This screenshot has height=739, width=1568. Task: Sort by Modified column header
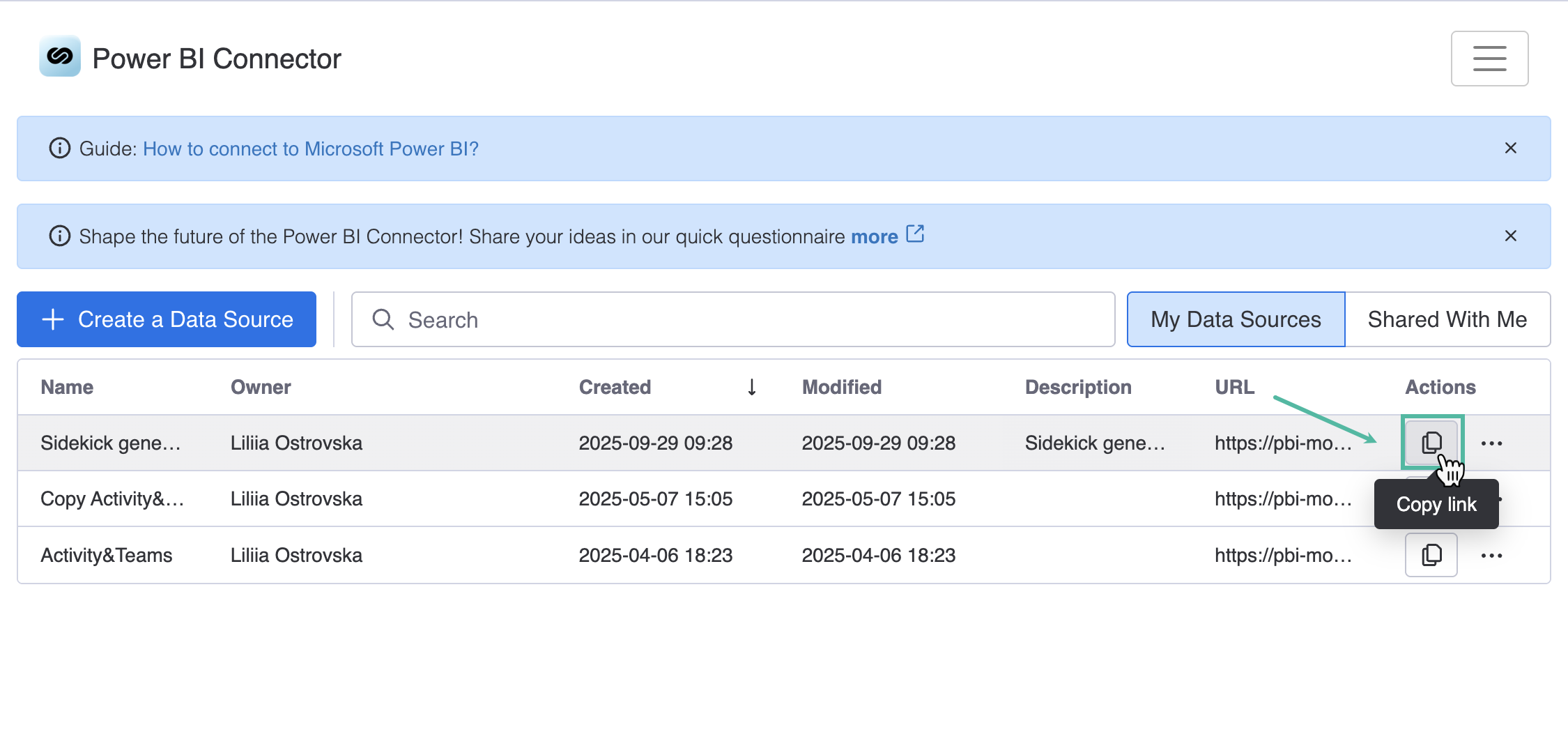(842, 387)
